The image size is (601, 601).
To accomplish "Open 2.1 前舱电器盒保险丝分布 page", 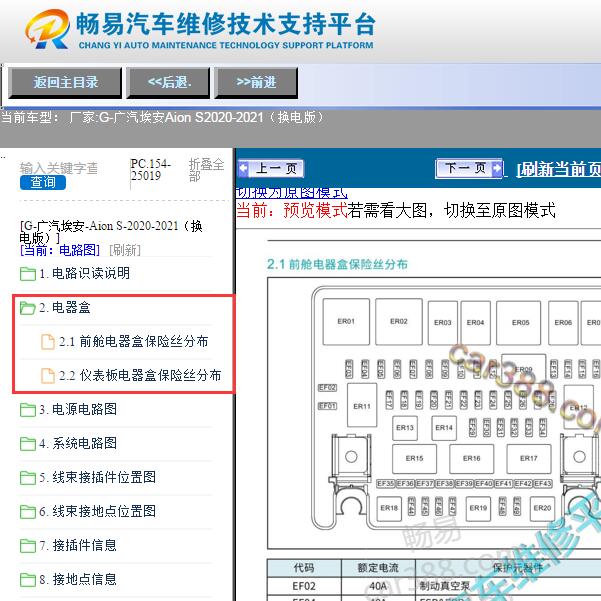I will [x=133, y=341].
